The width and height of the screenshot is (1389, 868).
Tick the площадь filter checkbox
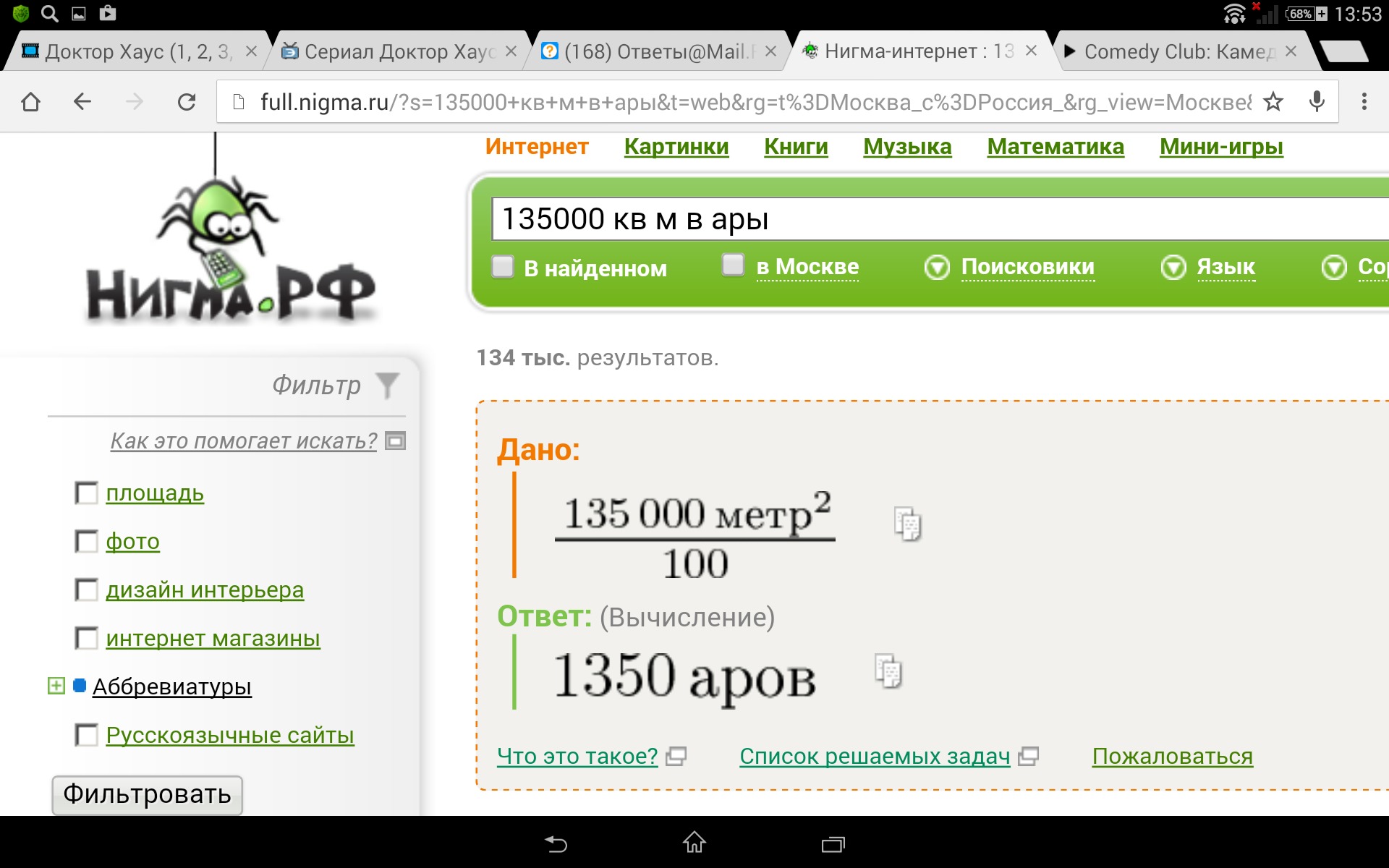tap(87, 493)
